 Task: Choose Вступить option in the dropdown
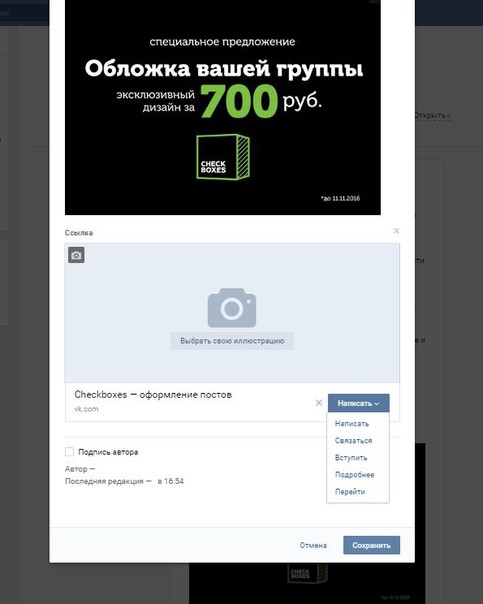351,458
